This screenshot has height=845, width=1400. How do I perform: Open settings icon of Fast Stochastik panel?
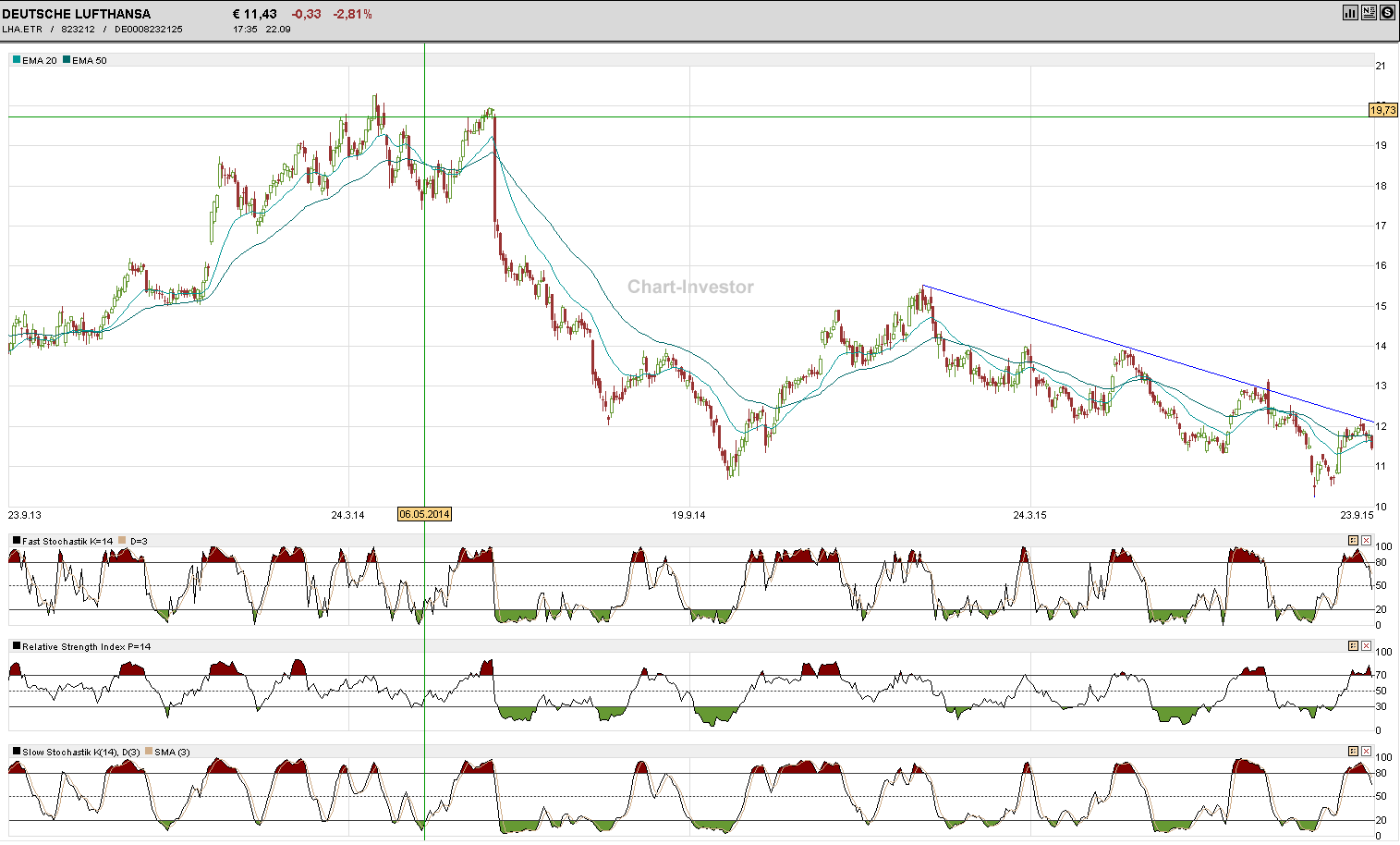pos(1353,541)
